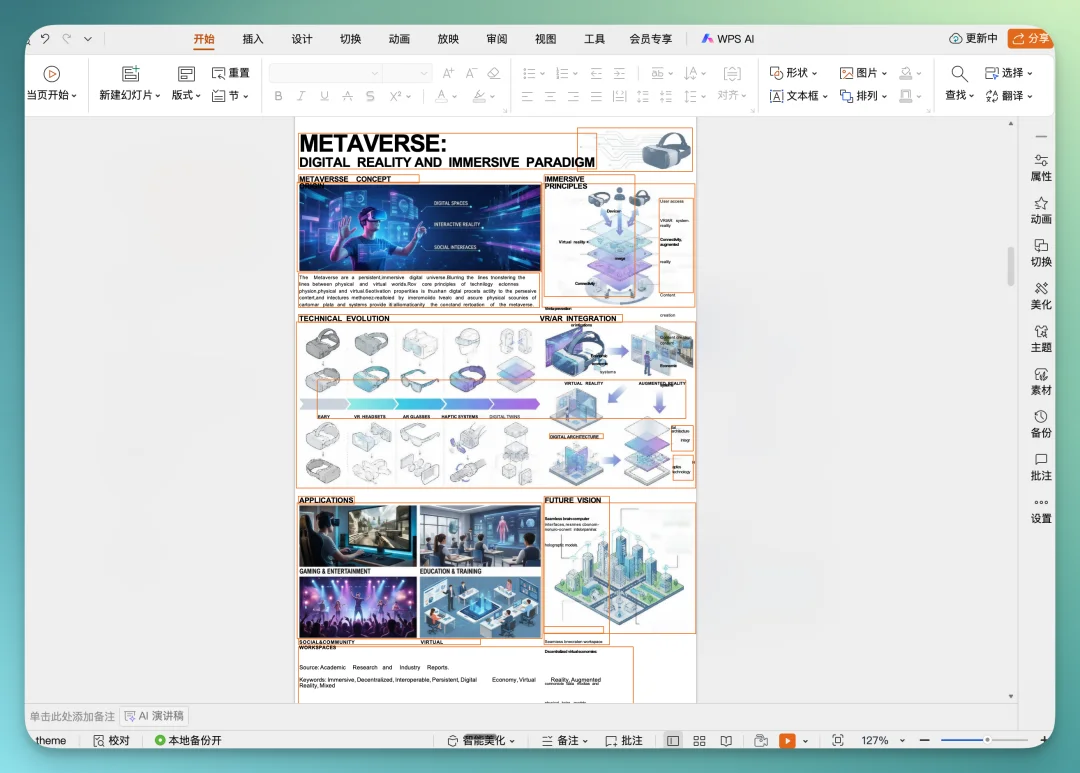Click the 美化 icon in sidebar
This screenshot has width=1080, height=773.
coord(1040,297)
